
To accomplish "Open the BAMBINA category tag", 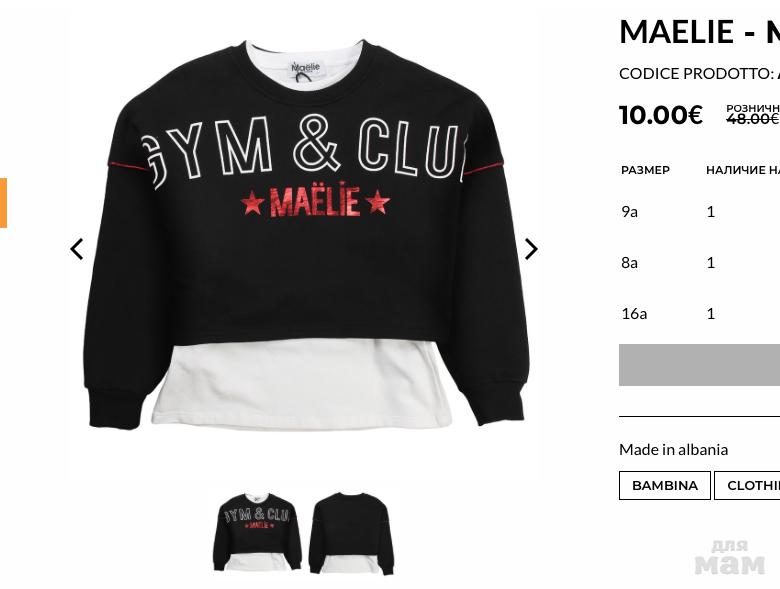I will point(665,485).
